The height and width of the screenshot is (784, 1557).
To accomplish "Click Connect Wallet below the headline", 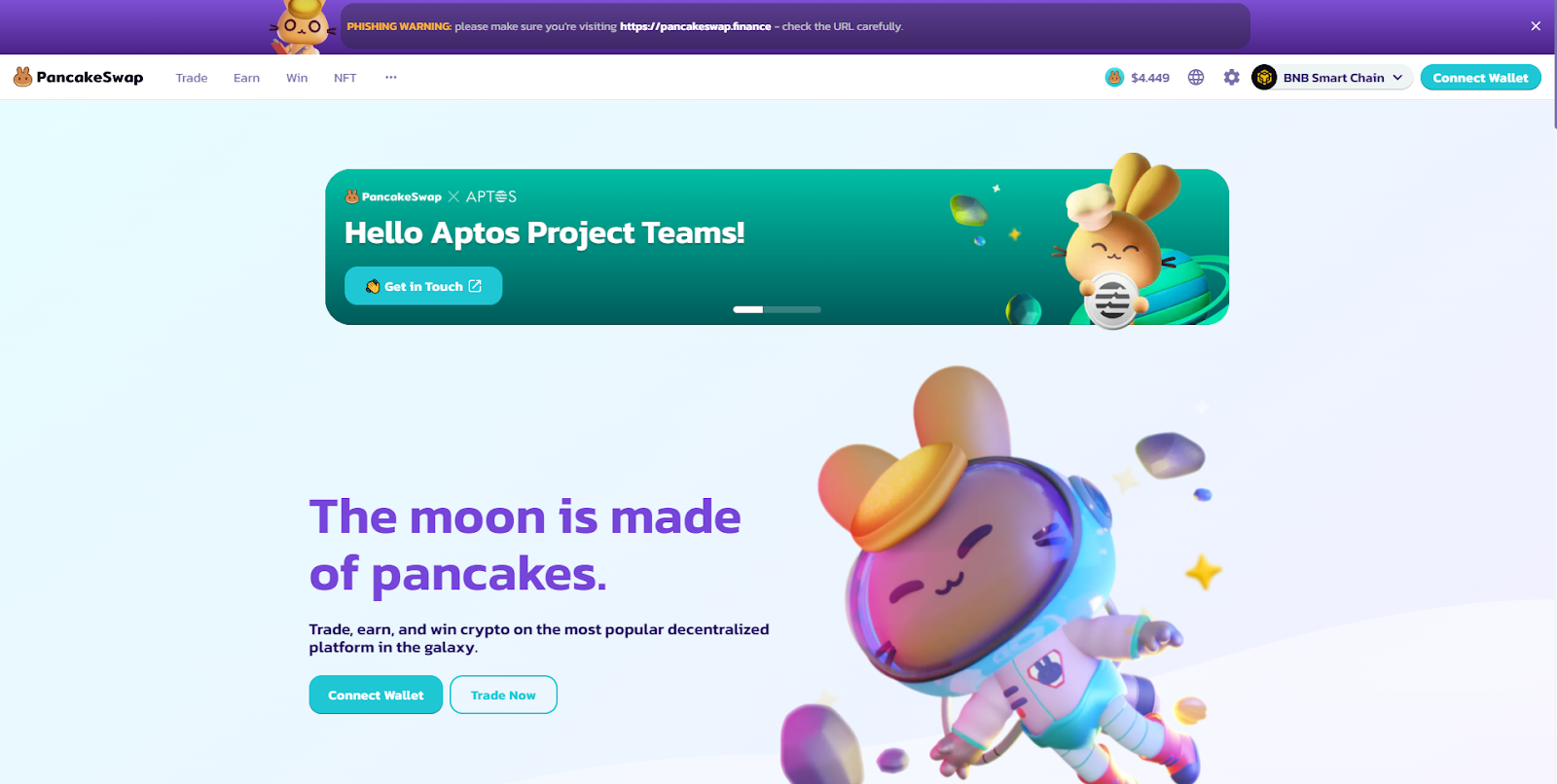I will pyautogui.click(x=376, y=695).
